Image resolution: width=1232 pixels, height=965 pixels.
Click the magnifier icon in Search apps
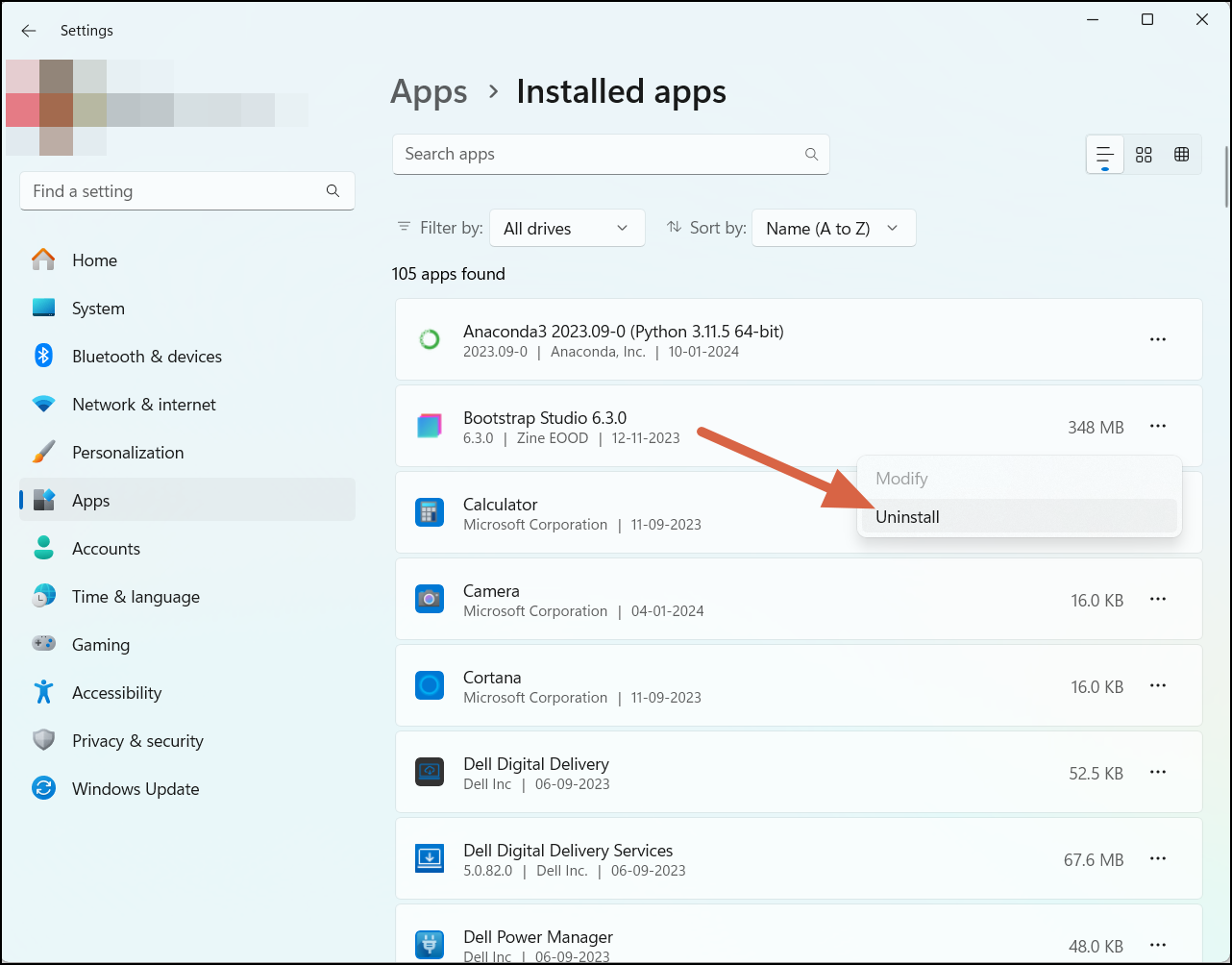tap(811, 154)
